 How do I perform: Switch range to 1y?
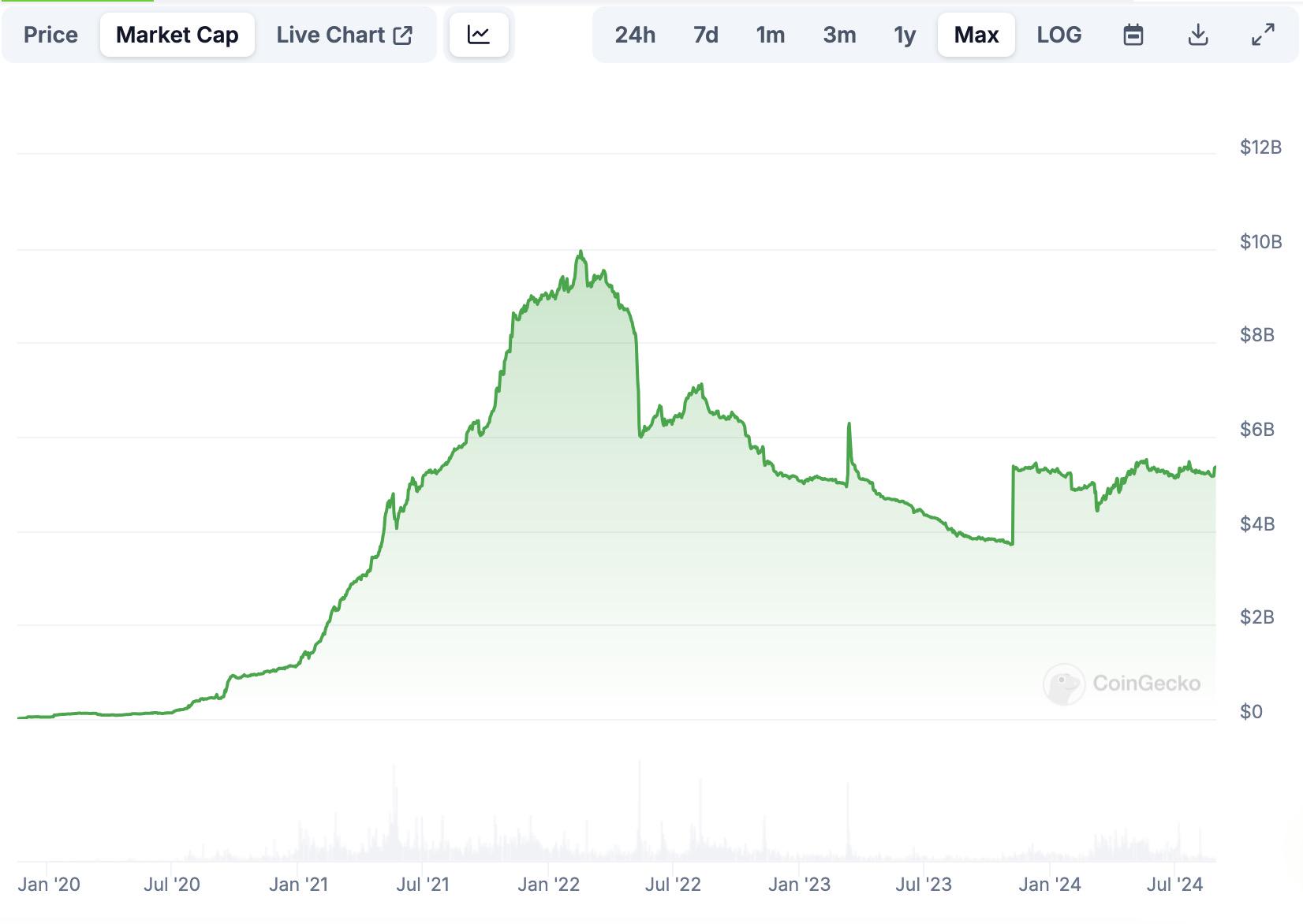pos(905,35)
